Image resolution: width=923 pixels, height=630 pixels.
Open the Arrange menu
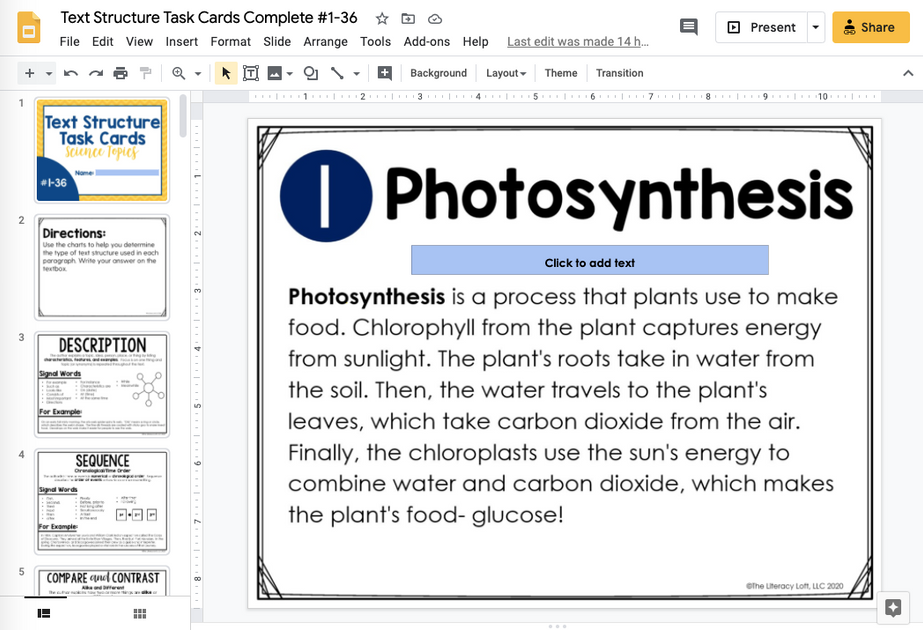point(325,42)
